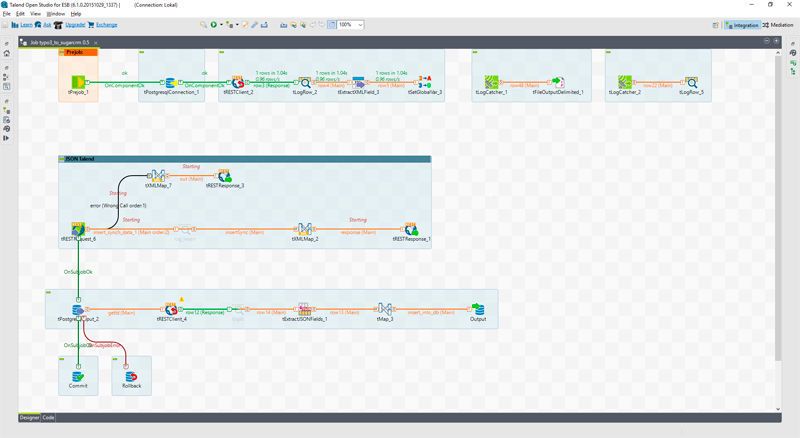This screenshot has height=438, width=800.
Task: Select the tLogRow_2 component
Action: [x=305, y=82]
